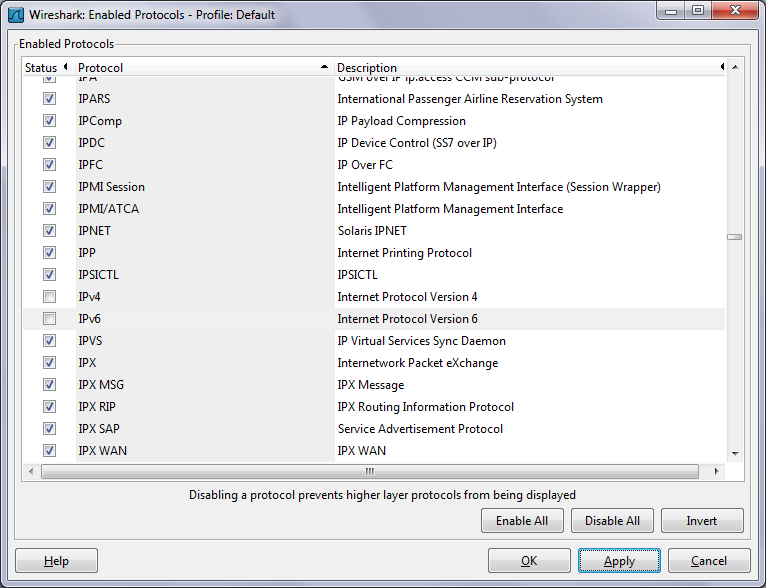Maximize the Enabled Protocols window
766x588 pixels.
pyautogui.click(x=698, y=11)
